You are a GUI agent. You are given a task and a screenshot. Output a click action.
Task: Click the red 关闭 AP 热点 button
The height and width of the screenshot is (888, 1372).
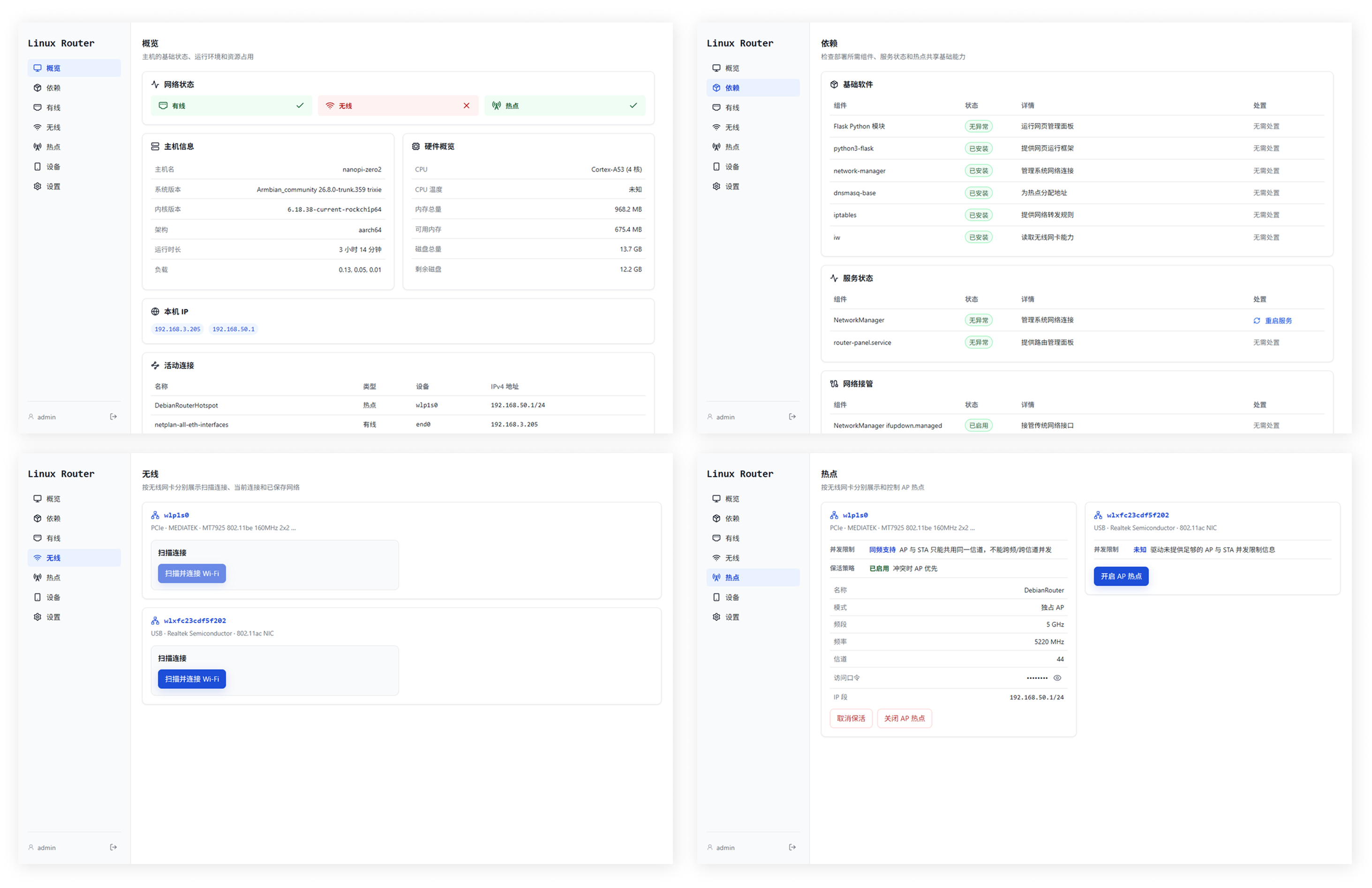point(904,719)
